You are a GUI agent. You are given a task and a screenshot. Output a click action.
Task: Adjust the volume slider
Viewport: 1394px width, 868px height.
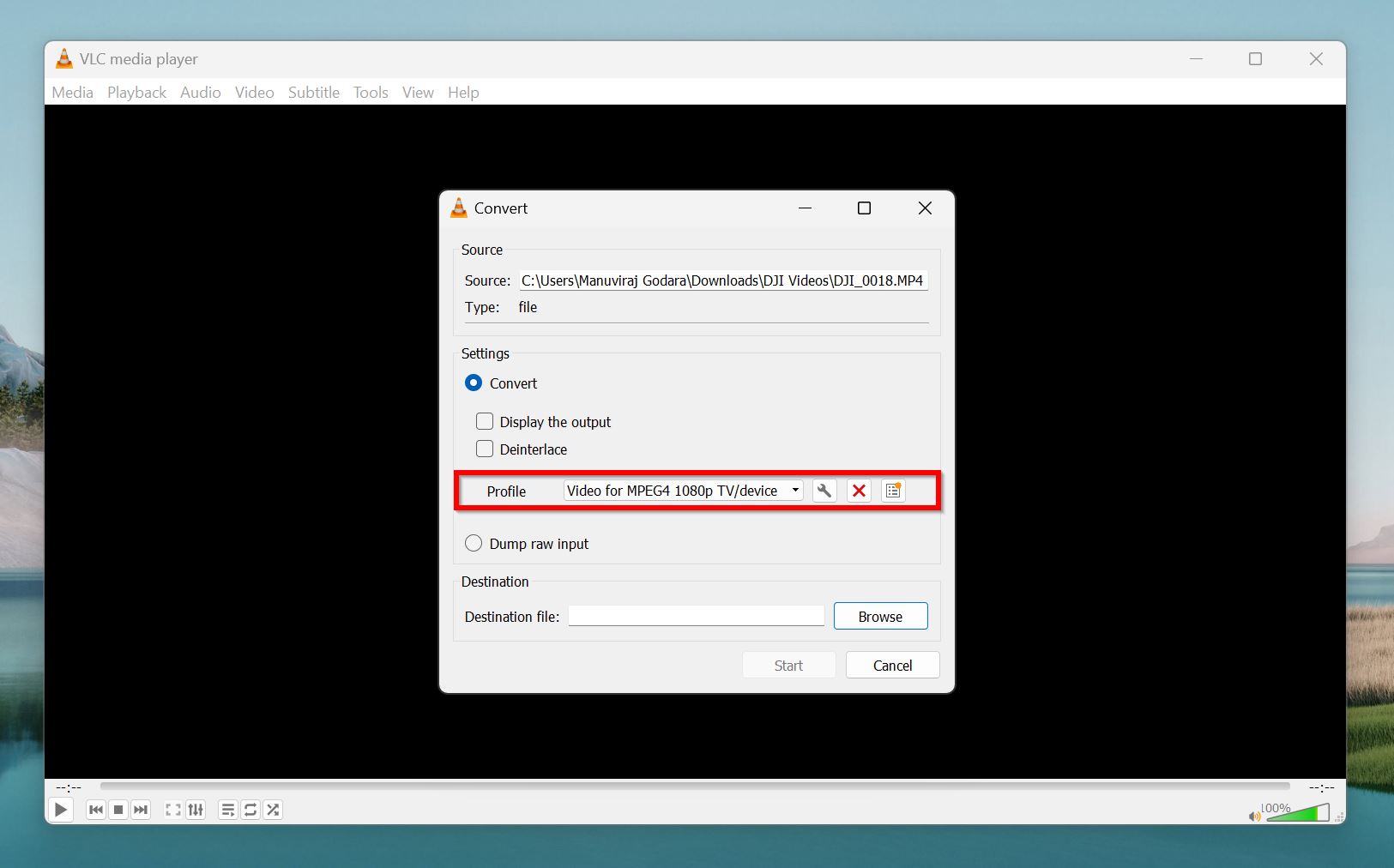[1298, 812]
